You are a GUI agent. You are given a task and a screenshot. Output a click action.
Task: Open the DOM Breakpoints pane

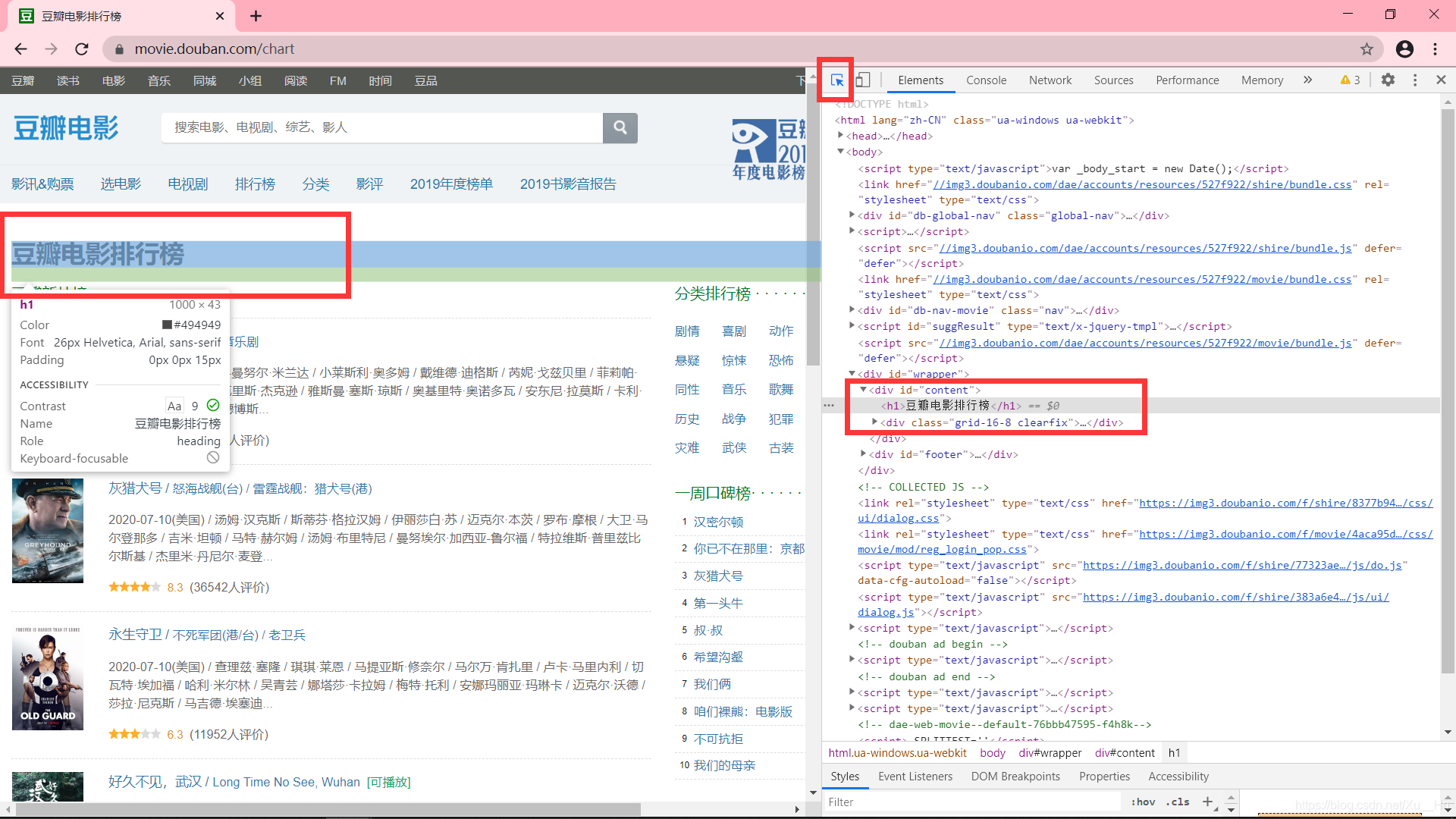click(x=1015, y=776)
